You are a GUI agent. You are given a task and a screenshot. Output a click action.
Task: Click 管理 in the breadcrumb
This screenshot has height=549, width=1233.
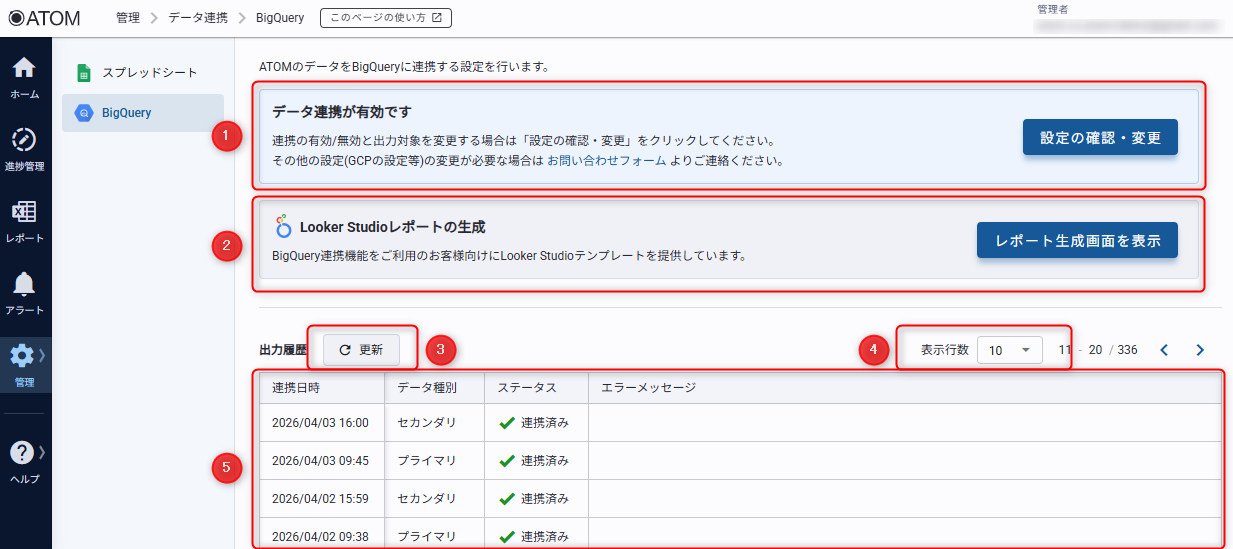click(x=127, y=18)
